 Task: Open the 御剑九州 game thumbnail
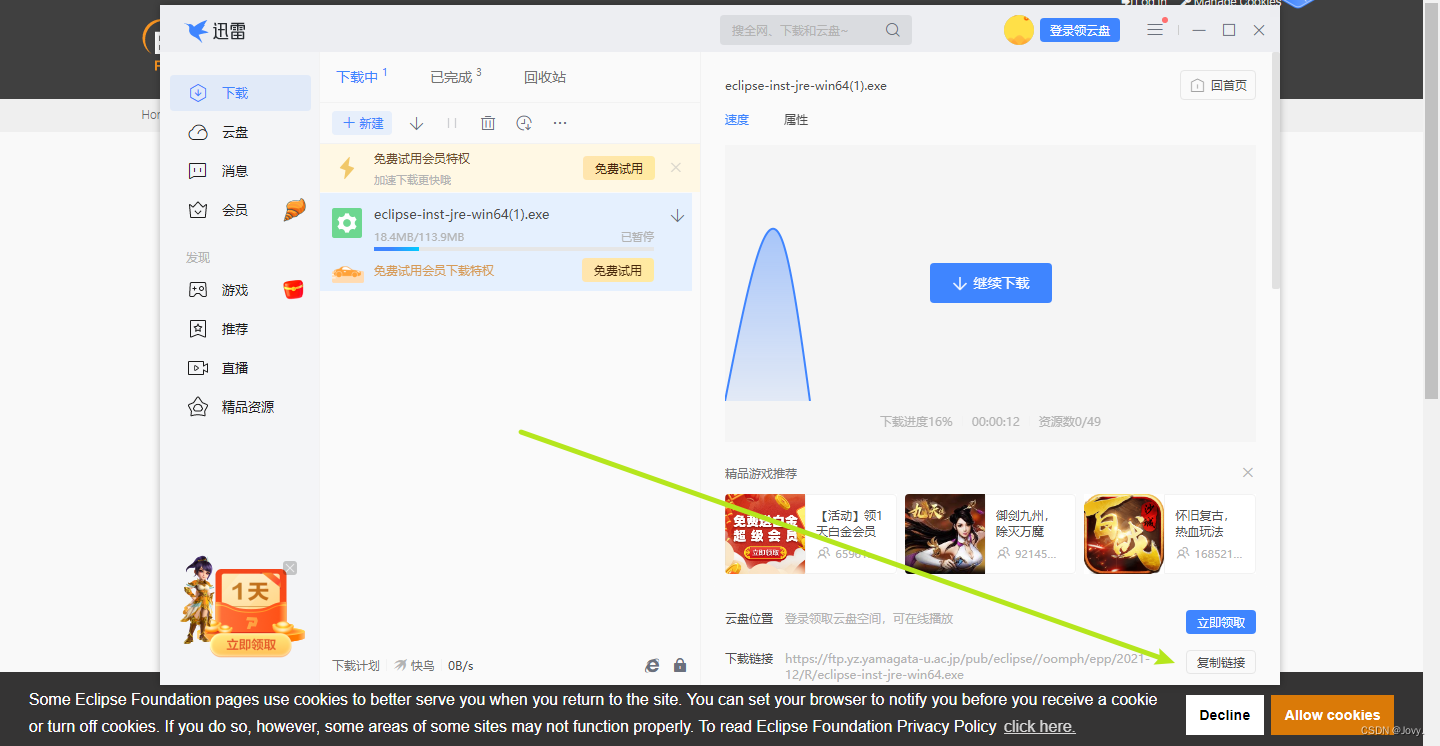[945, 534]
